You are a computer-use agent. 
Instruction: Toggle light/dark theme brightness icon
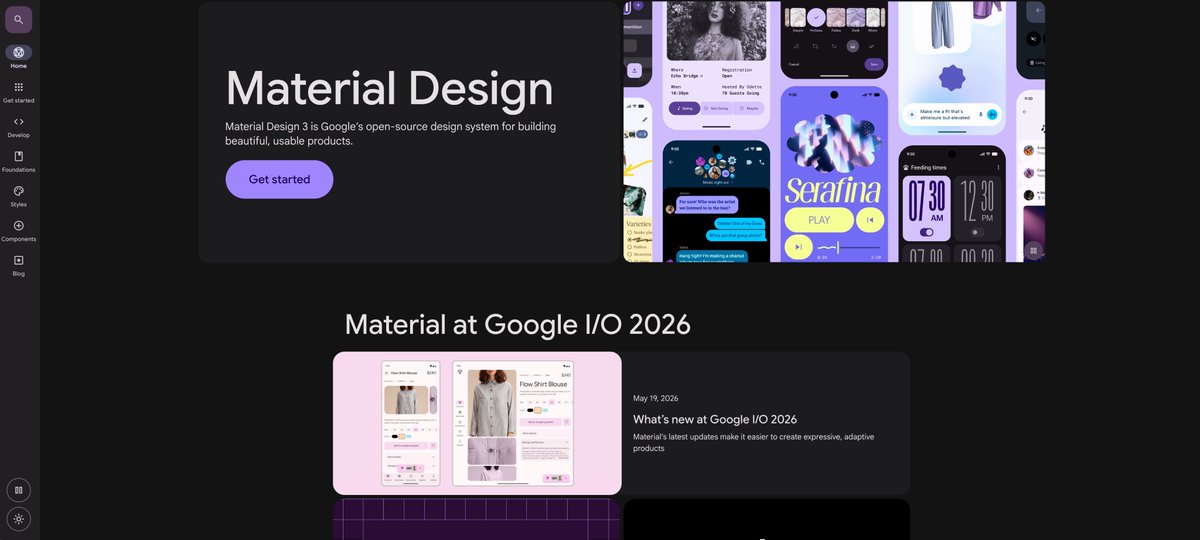pos(18,519)
